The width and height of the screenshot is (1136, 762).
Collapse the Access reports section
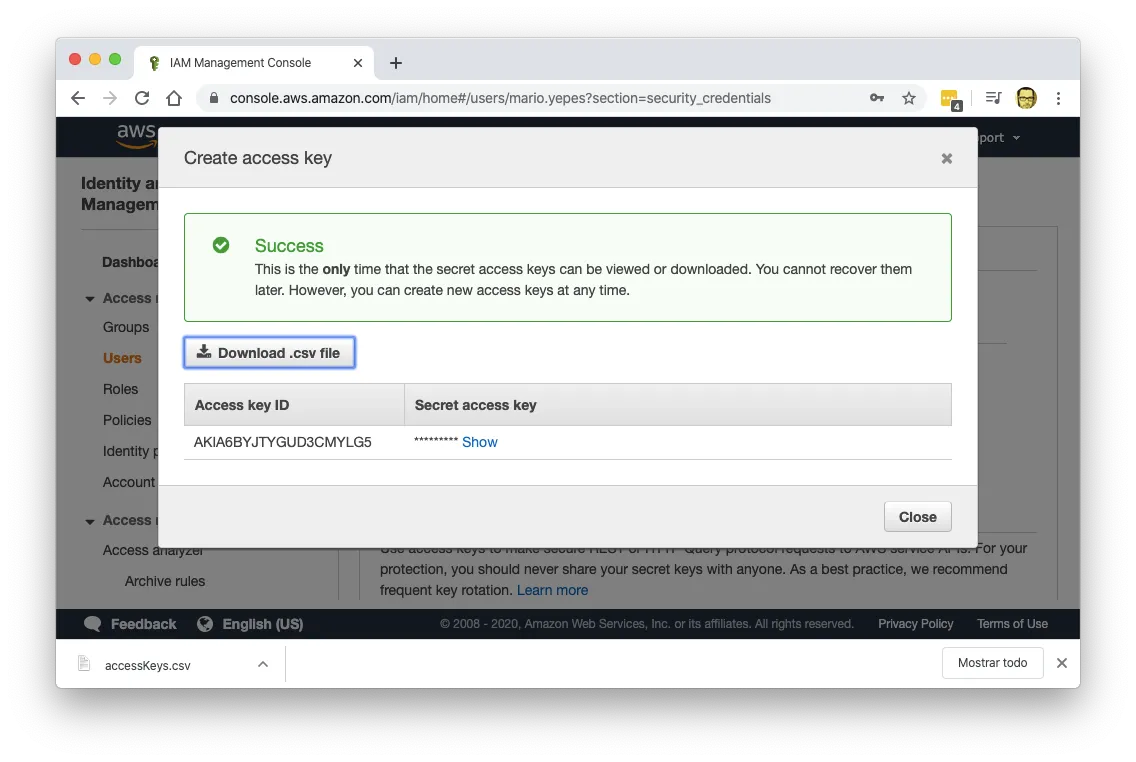click(90, 521)
